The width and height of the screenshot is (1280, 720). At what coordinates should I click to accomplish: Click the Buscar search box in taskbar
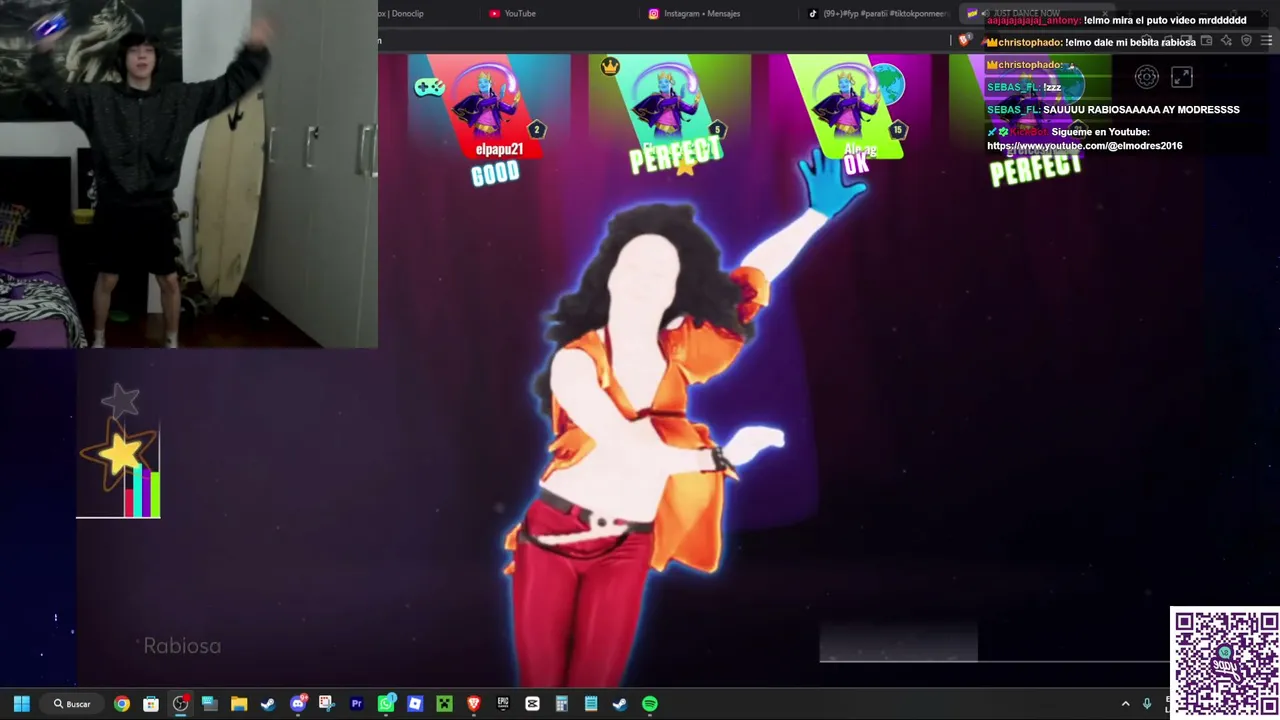(72, 704)
